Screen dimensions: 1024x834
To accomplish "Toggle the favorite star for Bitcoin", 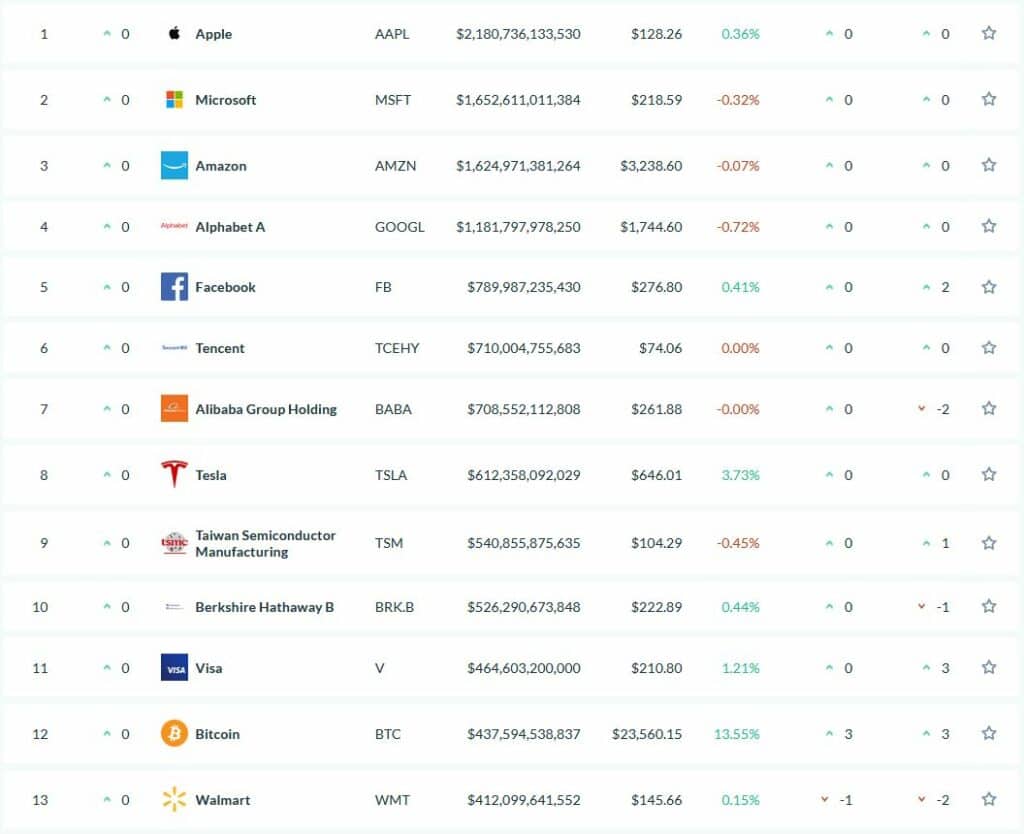I will [989, 734].
